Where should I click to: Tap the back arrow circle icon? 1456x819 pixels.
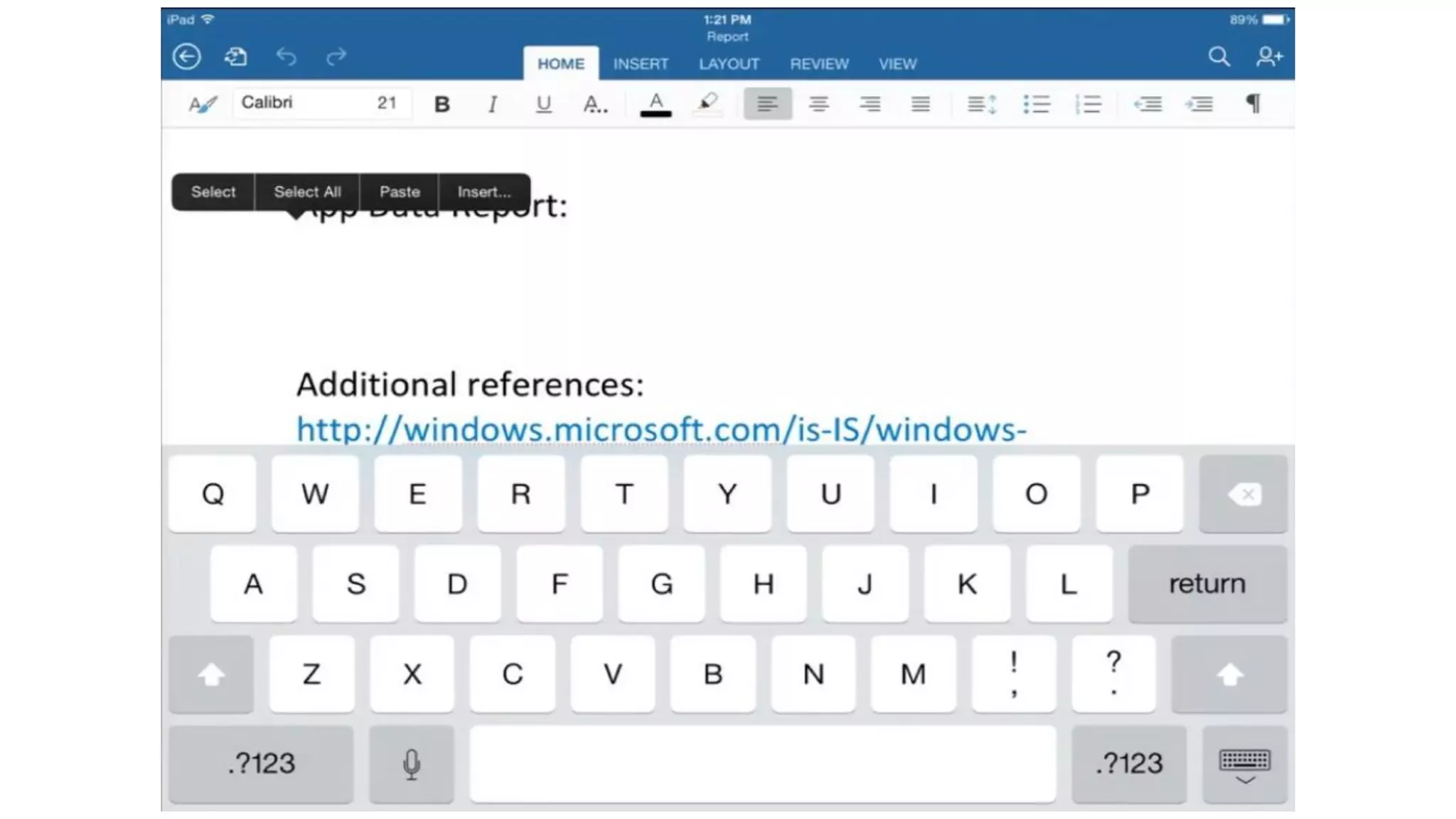pos(187,57)
